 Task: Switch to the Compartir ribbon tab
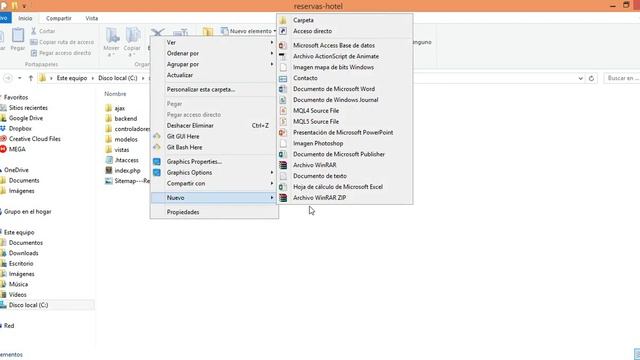(59, 18)
